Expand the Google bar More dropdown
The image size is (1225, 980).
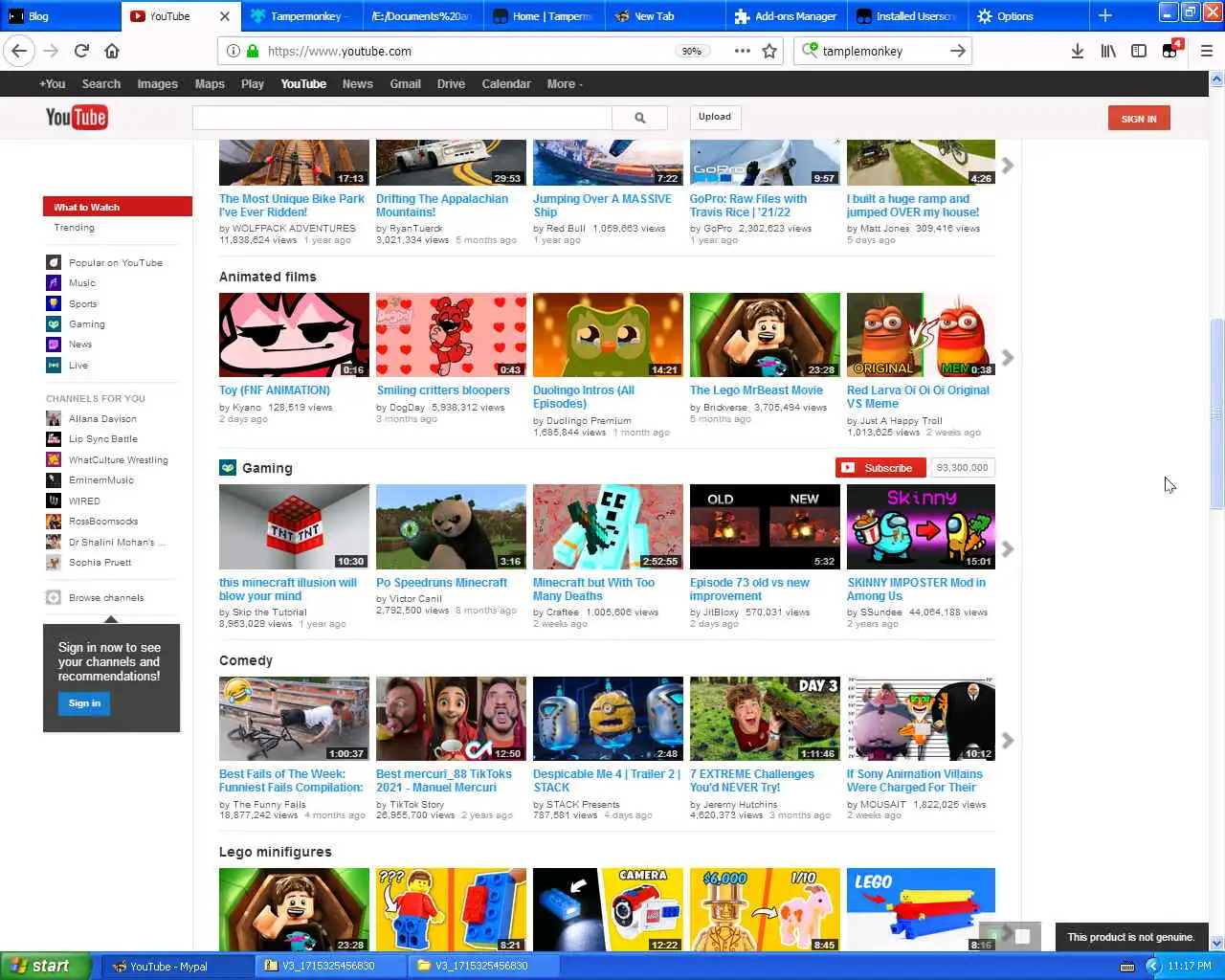tap(565, 84)
